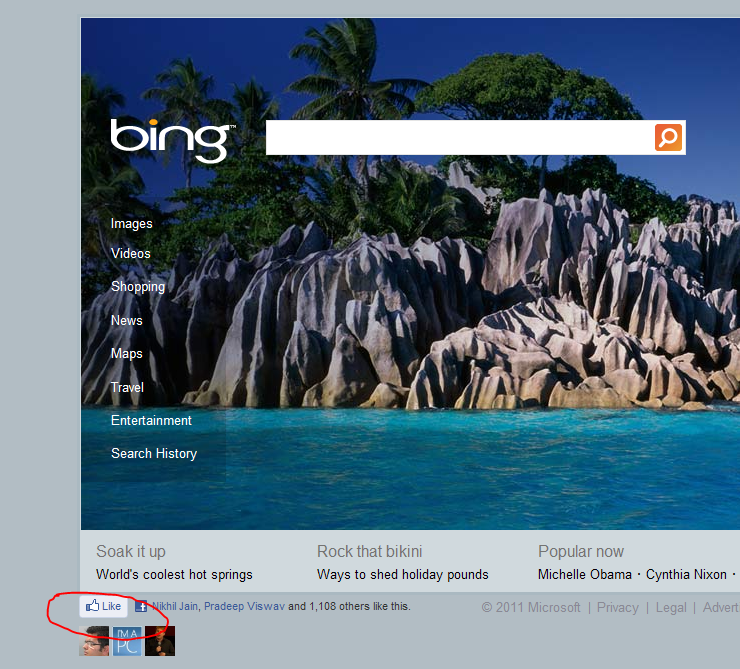Click Michelle Obama popular search
This screenshot has height=669, width=740.
pyautogui.click(x=585, y=575)
